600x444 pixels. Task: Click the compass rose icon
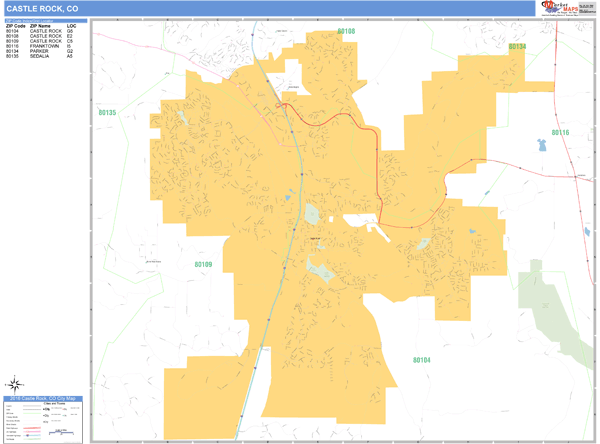tap(16, 384)
